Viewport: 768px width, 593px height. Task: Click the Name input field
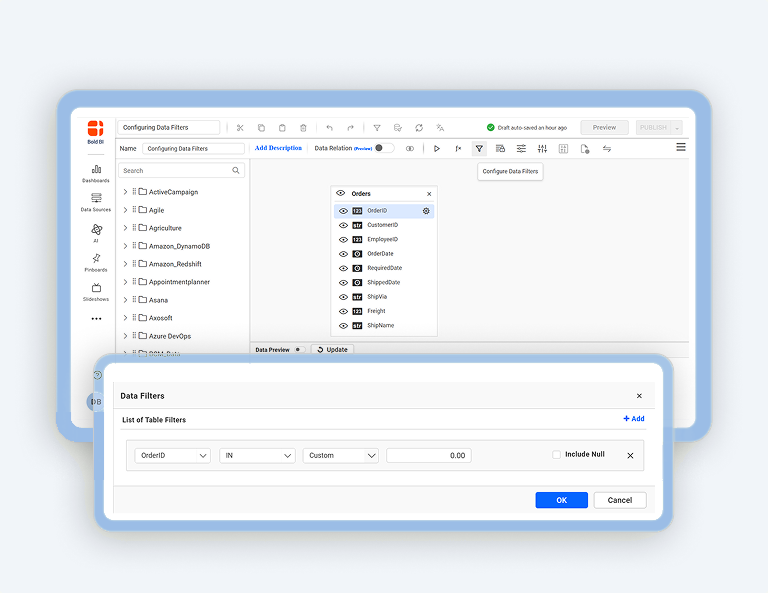click(x=193, y=148)
